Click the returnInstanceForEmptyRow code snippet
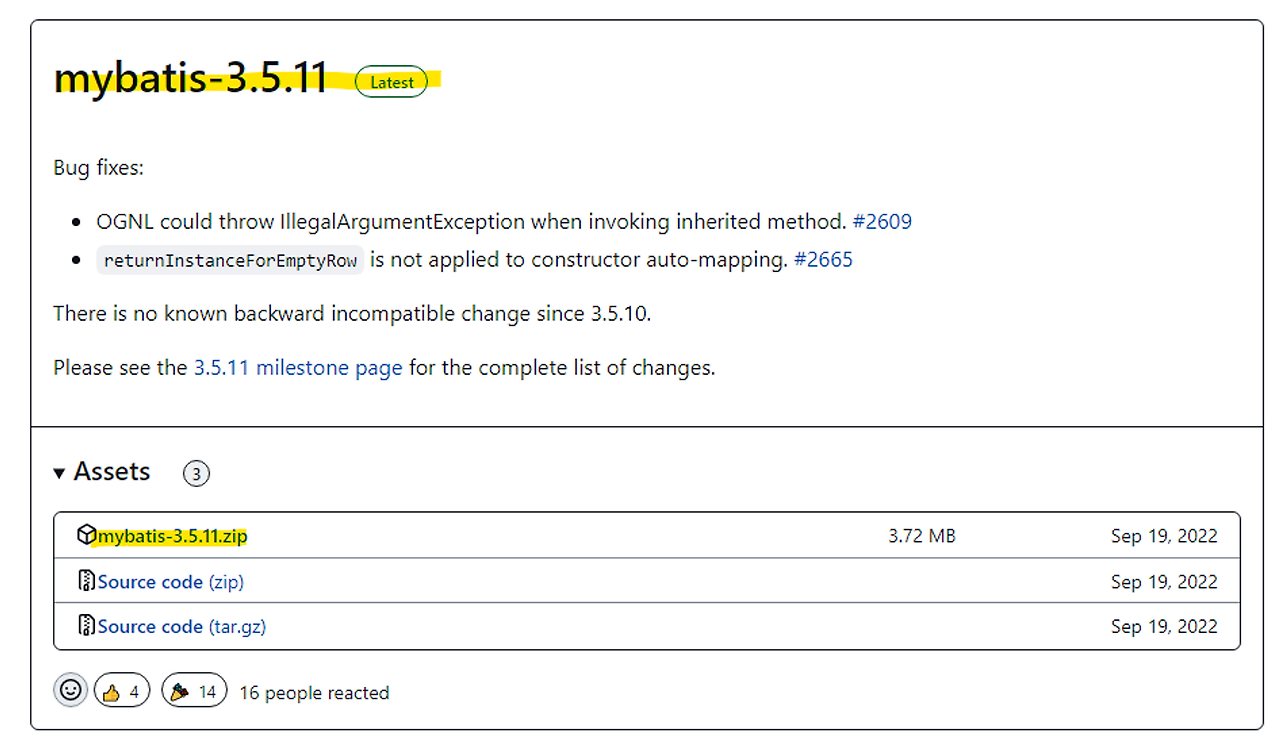Screen dimensions: 1280x750 pyautogui.click(x=231, y=260)
